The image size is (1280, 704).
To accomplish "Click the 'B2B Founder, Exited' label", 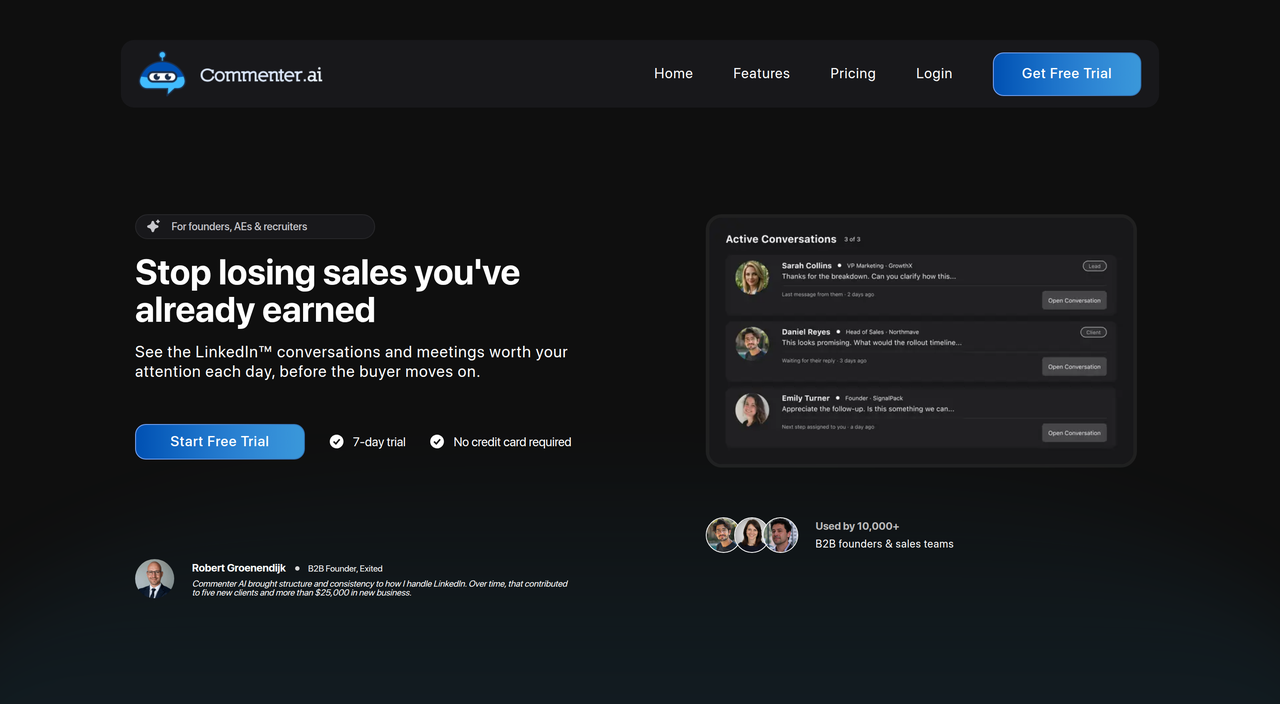I will pyautogui.click(x=345, y=569).
